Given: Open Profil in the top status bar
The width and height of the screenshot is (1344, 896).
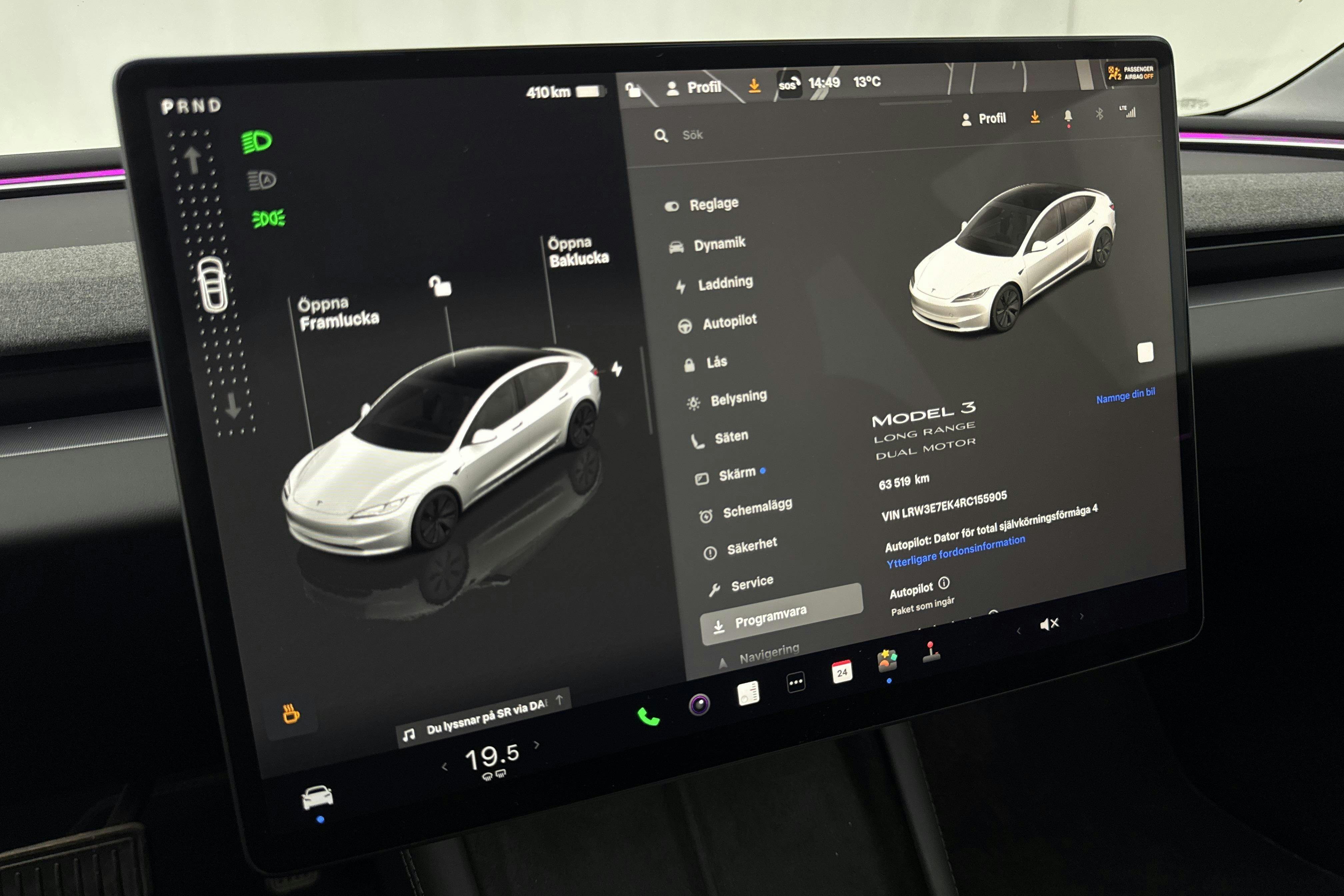Looking at the screenshot, I should [694, 87].
